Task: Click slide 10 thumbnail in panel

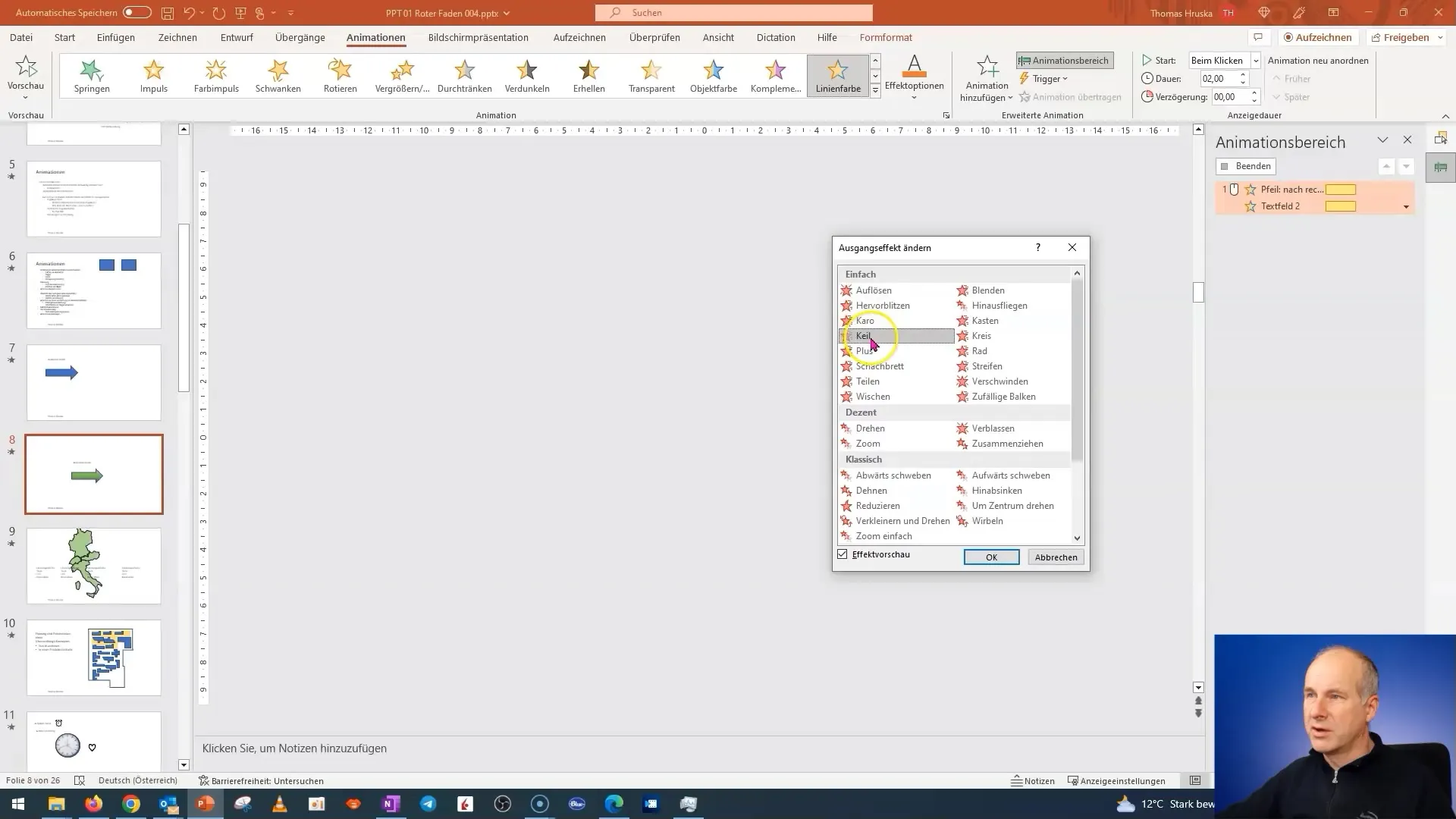Action: pos(93,657)
